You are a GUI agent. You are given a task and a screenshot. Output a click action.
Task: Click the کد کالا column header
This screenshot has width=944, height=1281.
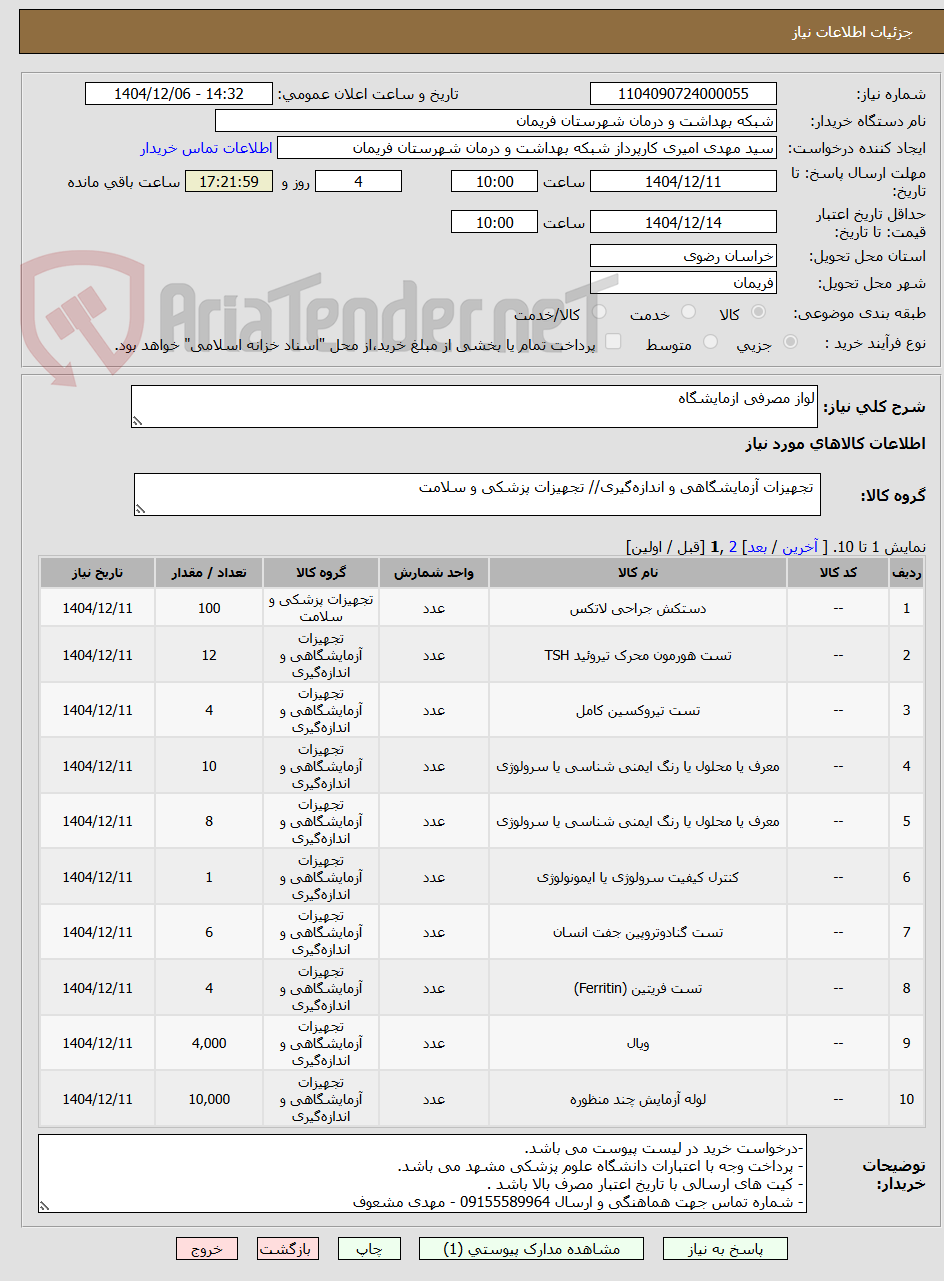(x=838, y=573)
